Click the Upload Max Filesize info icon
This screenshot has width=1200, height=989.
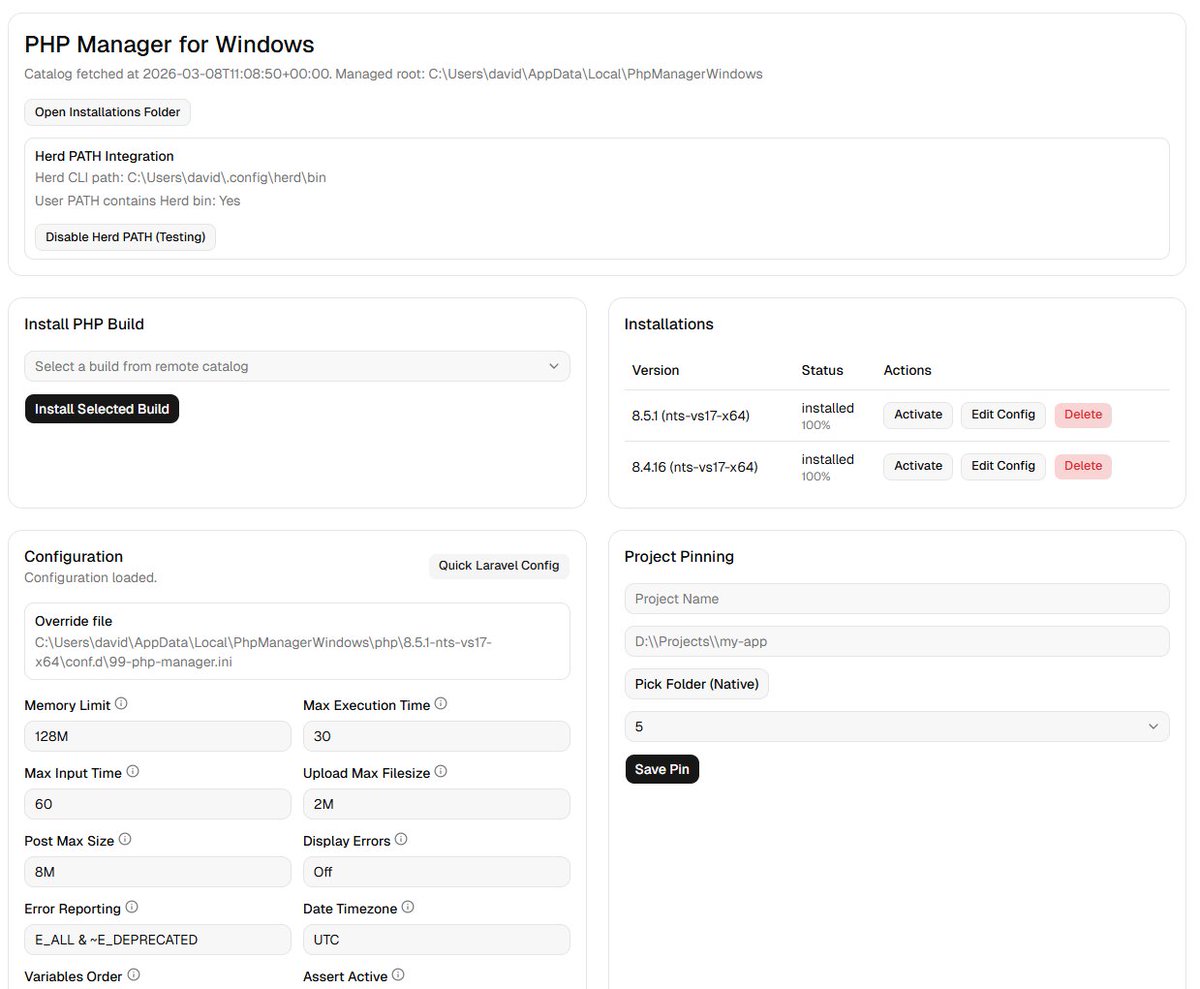click(441, 772)
